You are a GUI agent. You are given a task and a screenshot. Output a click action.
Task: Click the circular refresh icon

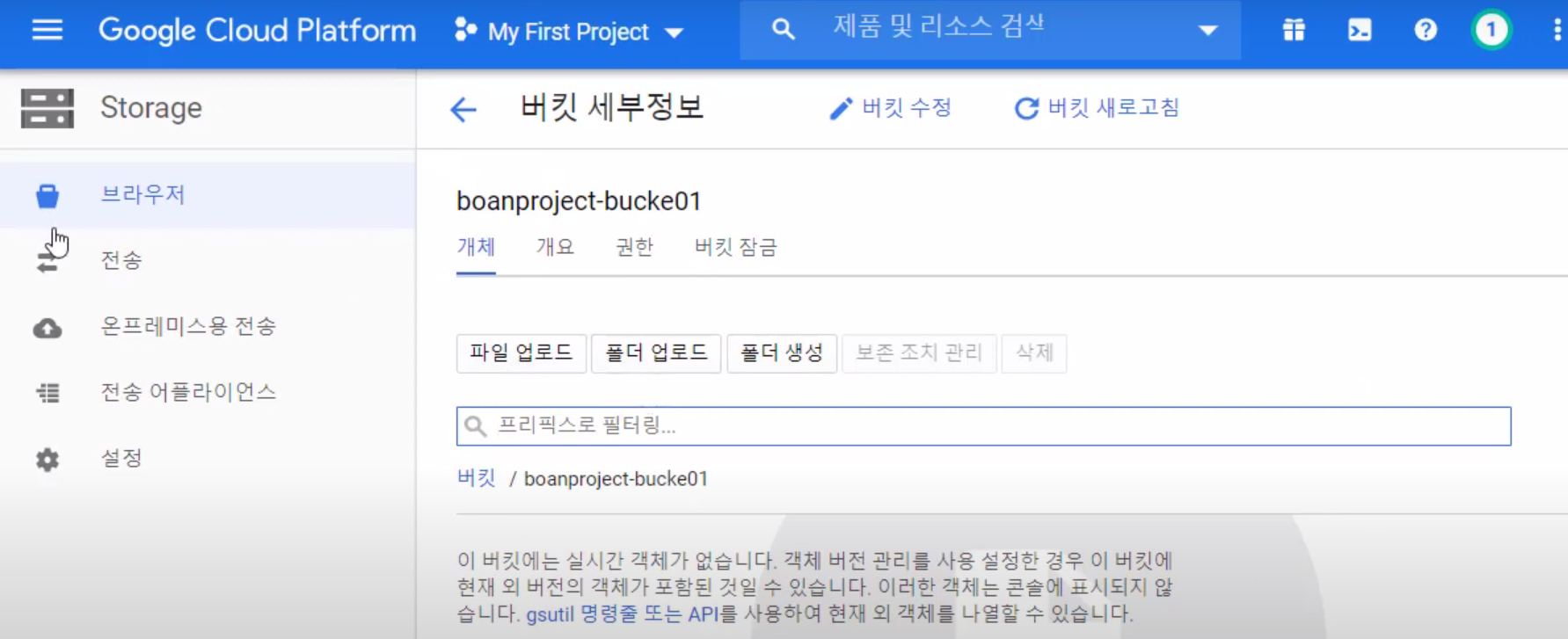click(x=1026, y=109)
